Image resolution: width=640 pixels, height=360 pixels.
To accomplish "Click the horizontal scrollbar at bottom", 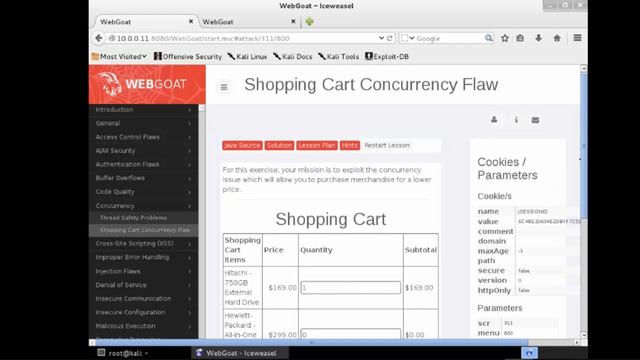I will [312, 342].
